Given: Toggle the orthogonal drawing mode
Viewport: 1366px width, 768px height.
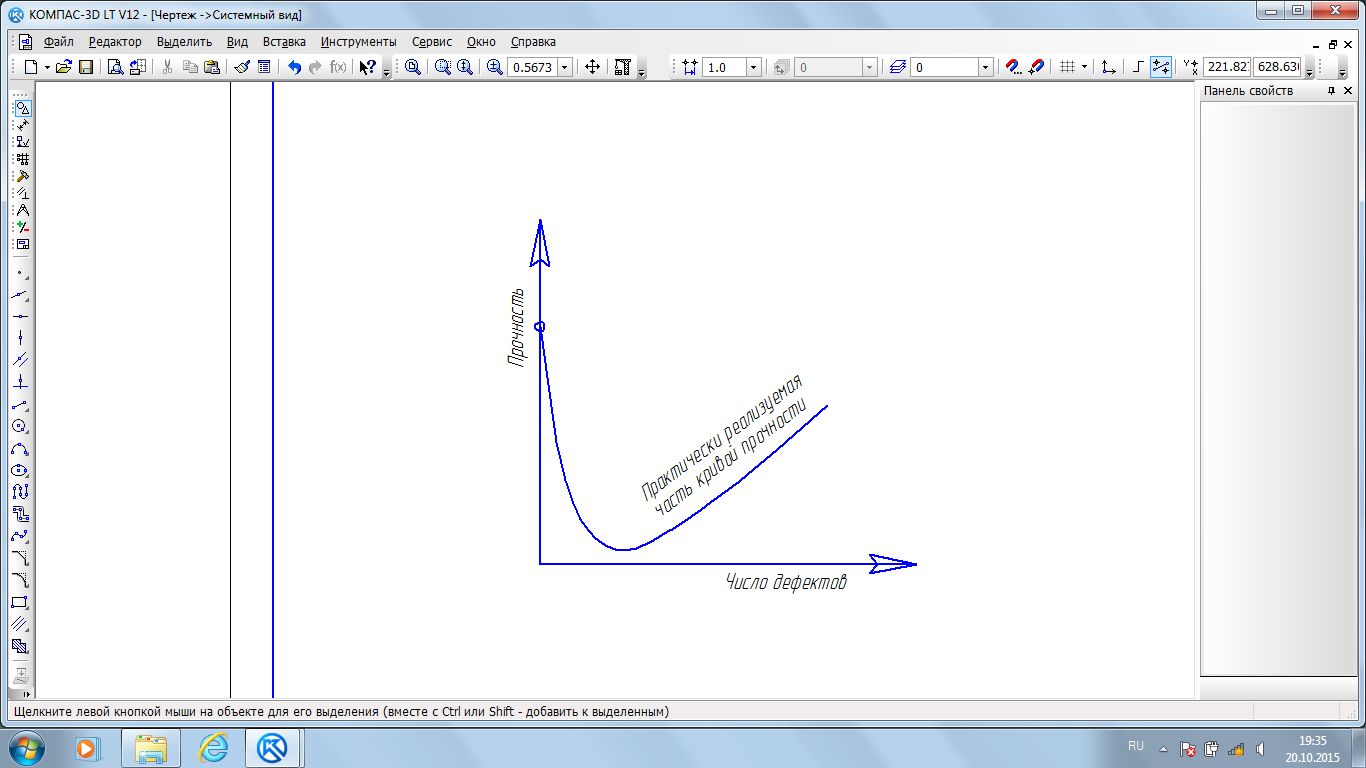Looking at the screenshot, I should tap(1138, 67).
